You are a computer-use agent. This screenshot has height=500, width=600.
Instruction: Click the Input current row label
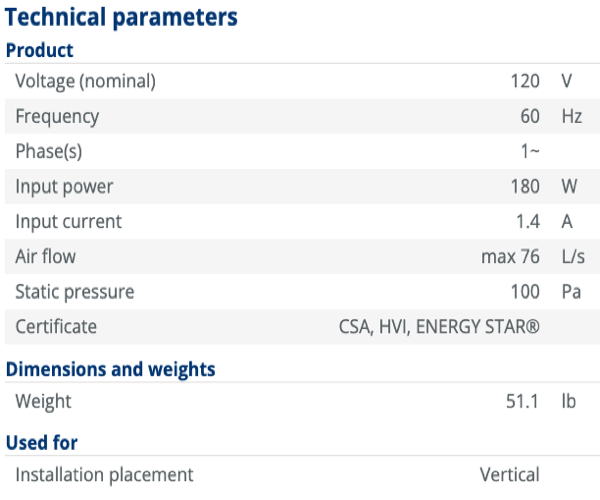tap(68, 222)
